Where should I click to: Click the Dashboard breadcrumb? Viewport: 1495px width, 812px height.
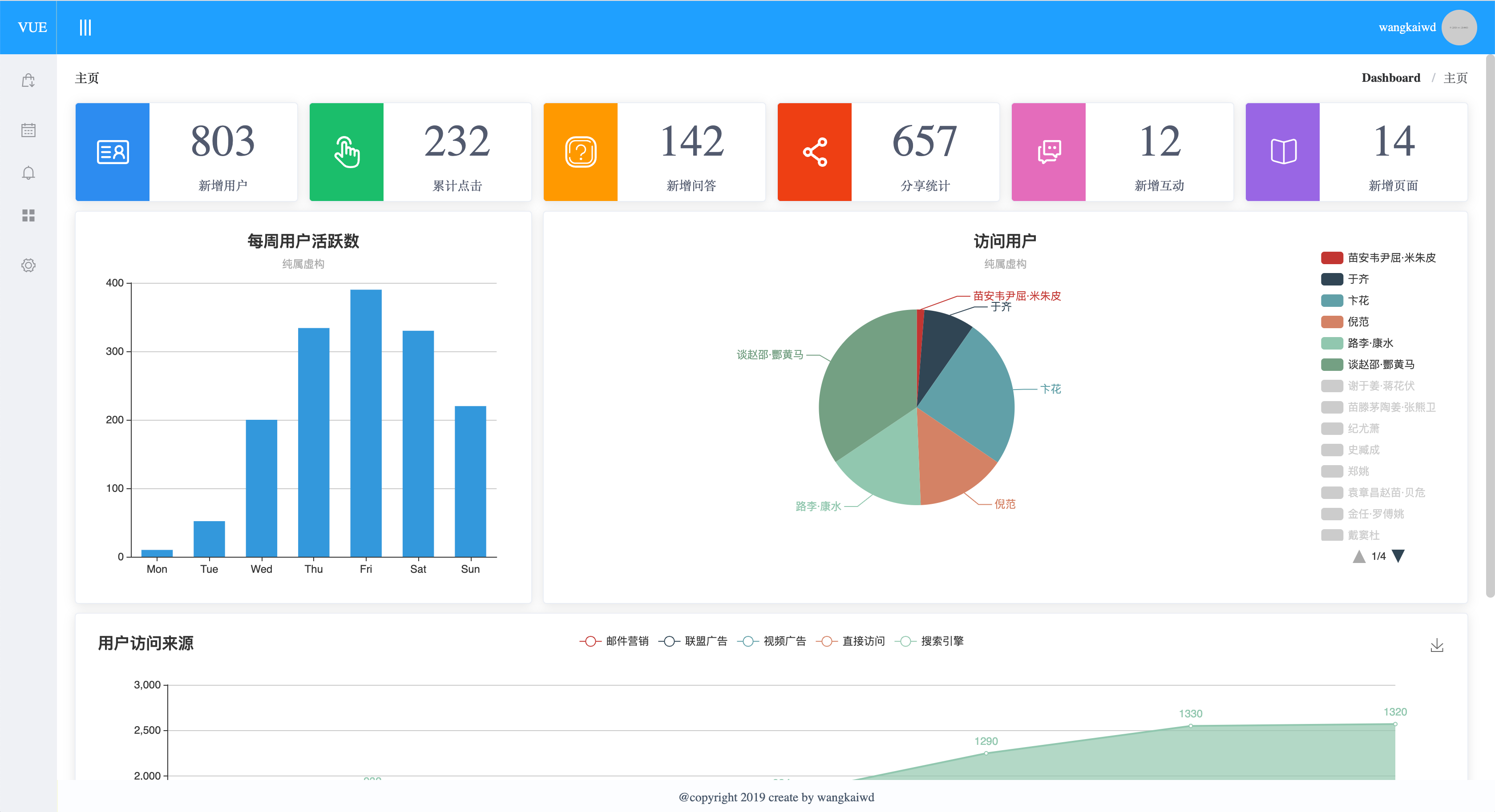pos(1390,78)
